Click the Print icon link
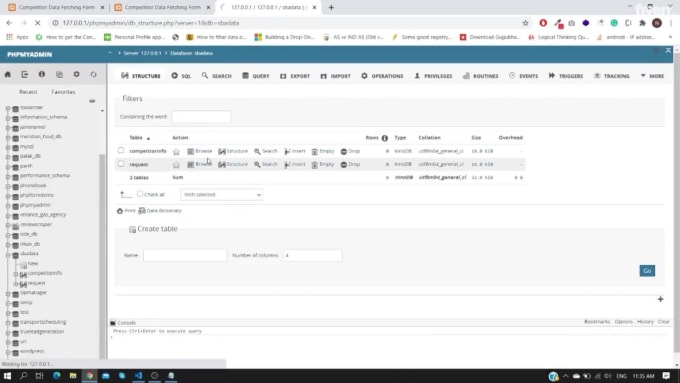Viewport: 680px width, 383px height. click(x=126, y=211)
